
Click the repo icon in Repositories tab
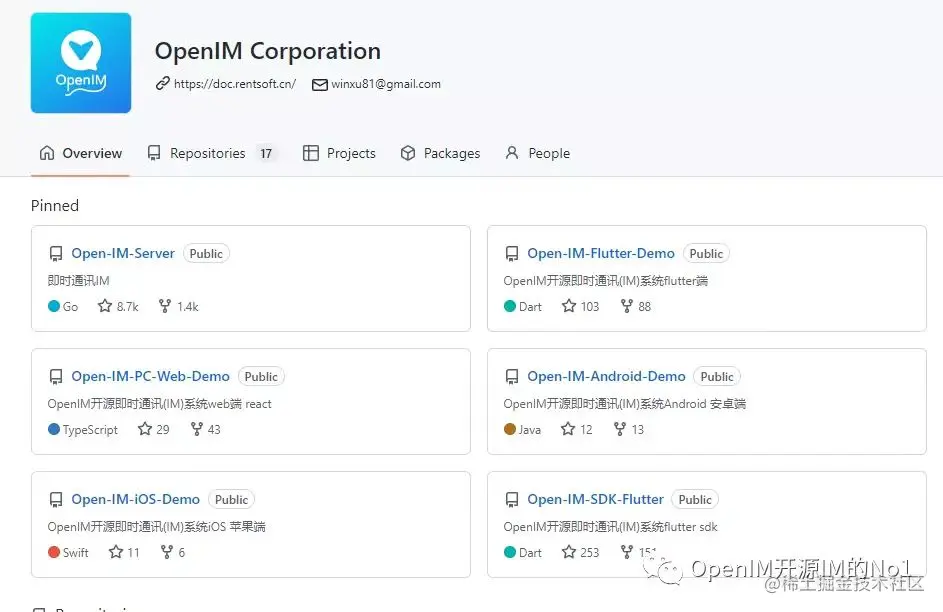click(154, 153)
